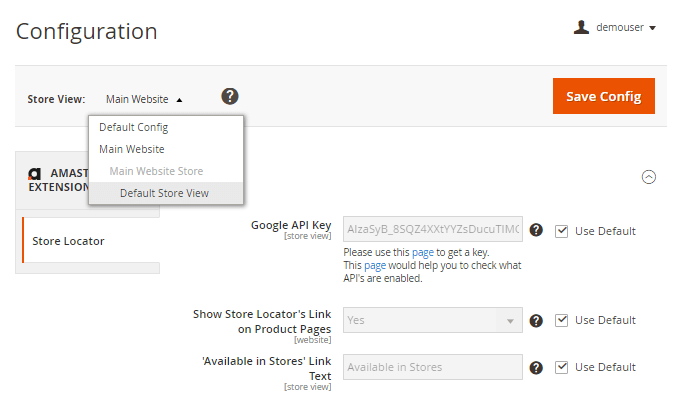Select Default Config from scope menu
The image size is (685, 400).
point(133,128)
